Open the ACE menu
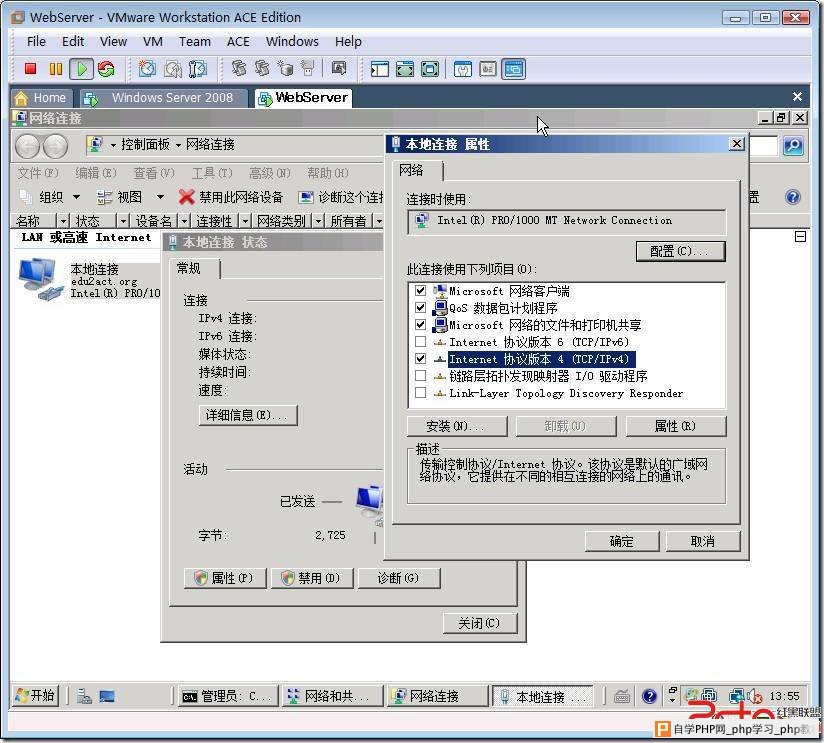Screen dimensions: 824x743 click(238, 42)
